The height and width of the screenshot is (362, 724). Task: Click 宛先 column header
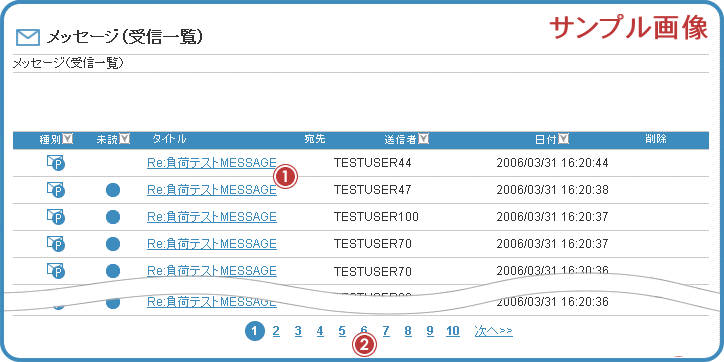tap(315, 139)
